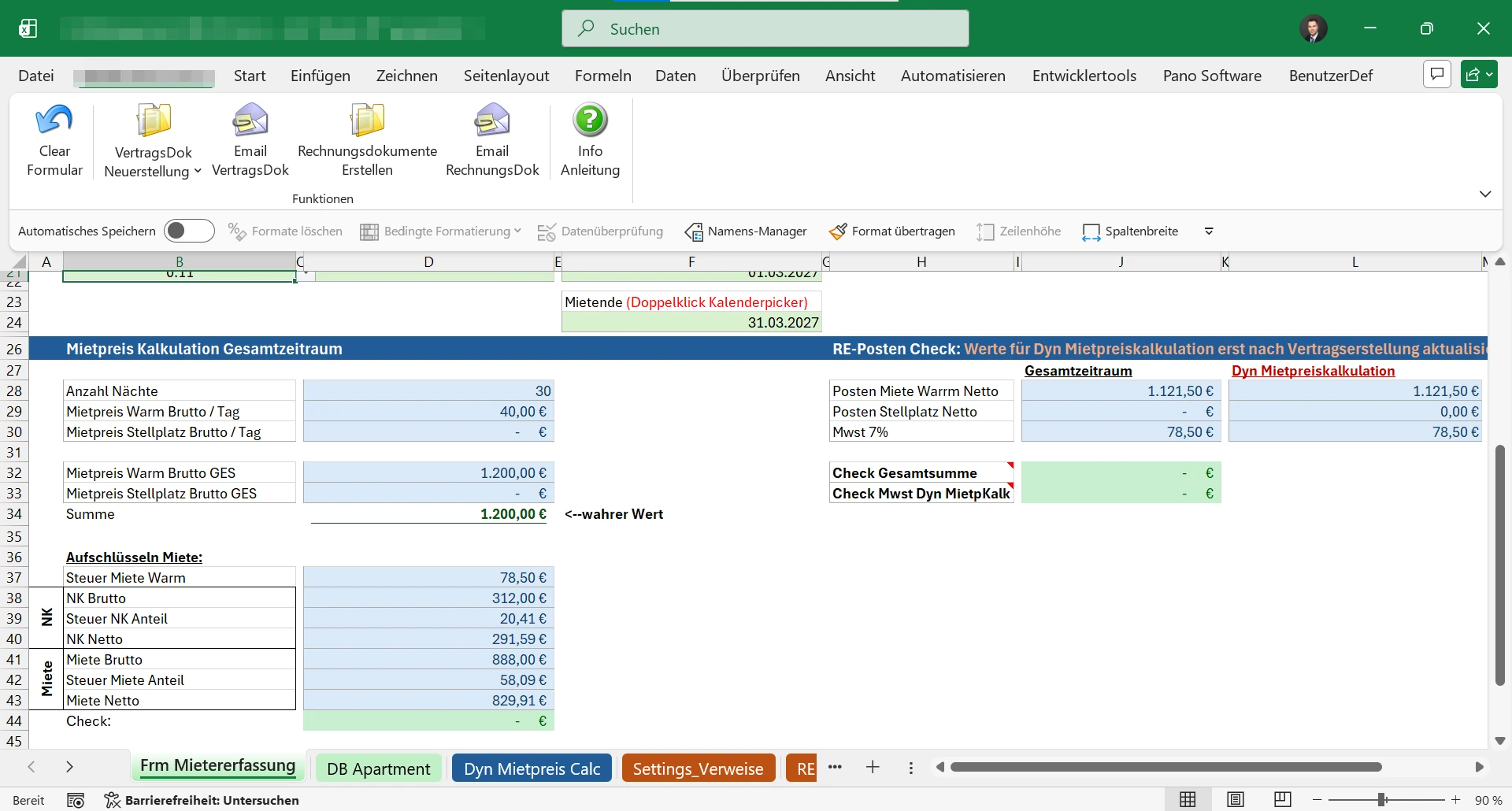
Task: Click the Excel app icon in title bar
Action: [x=28, y=29]
